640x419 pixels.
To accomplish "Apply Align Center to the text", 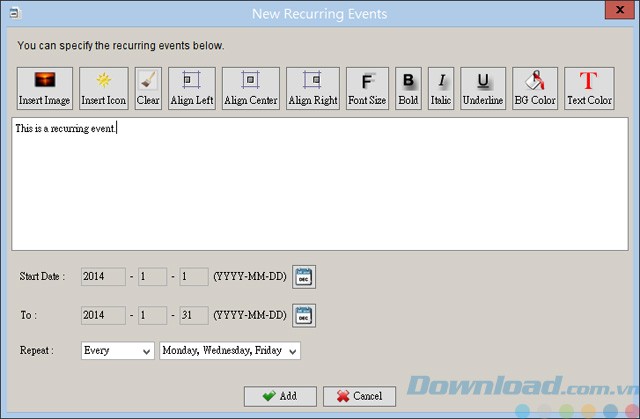I will 250,88.
